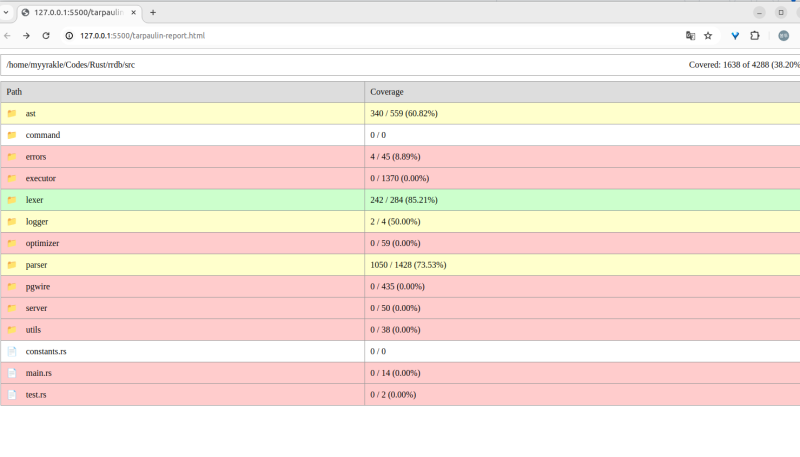Viewport: 800px width, 457px height.
Task: Close the tarpaulin report tab
Action: point(136,12)
